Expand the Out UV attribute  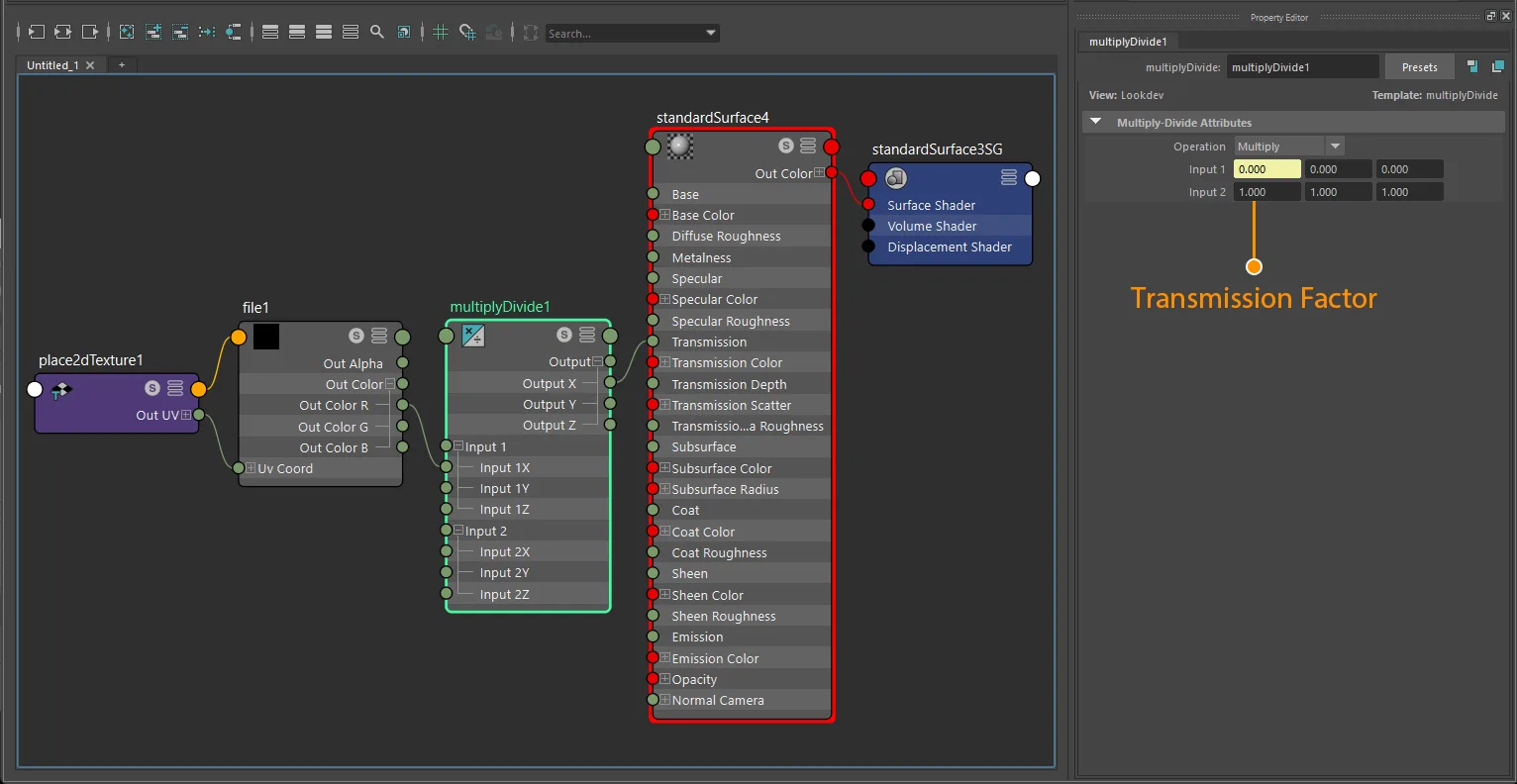pyautogui.click(x=186, y=415)
